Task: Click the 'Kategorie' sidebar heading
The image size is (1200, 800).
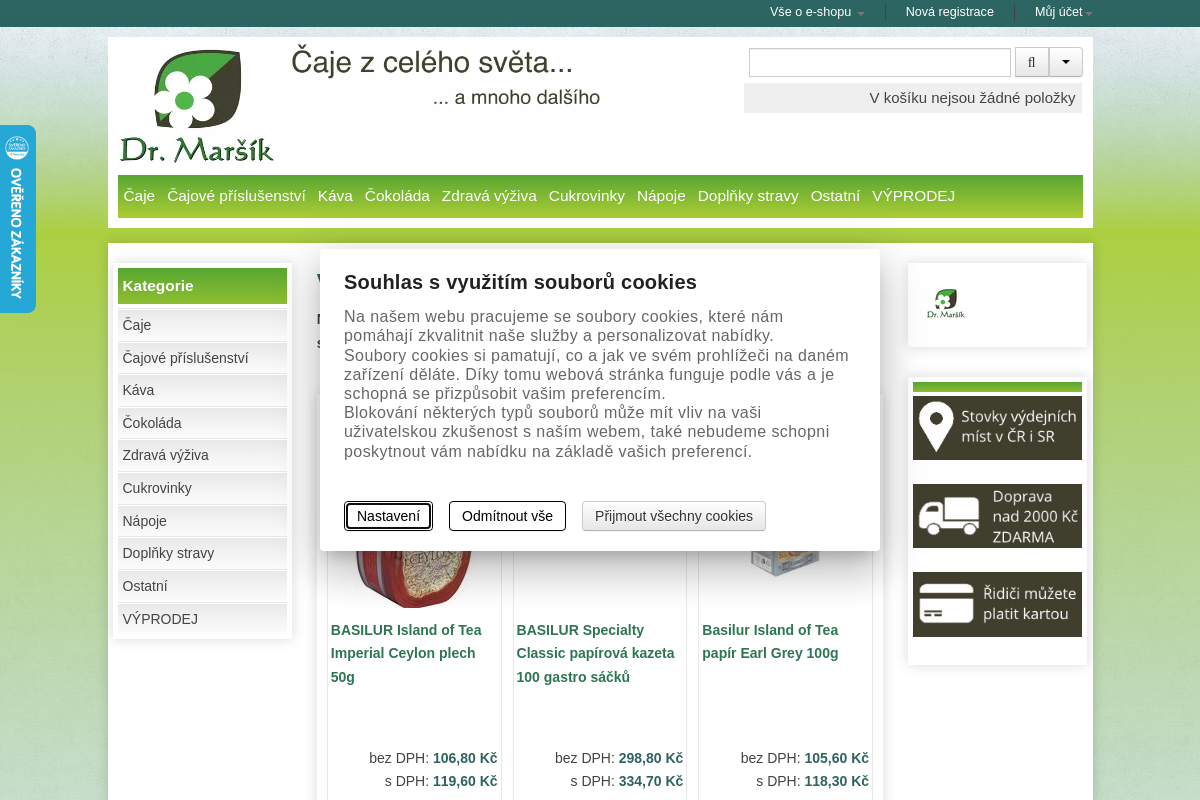Action: pyautogui.click(x=202, y=286)
